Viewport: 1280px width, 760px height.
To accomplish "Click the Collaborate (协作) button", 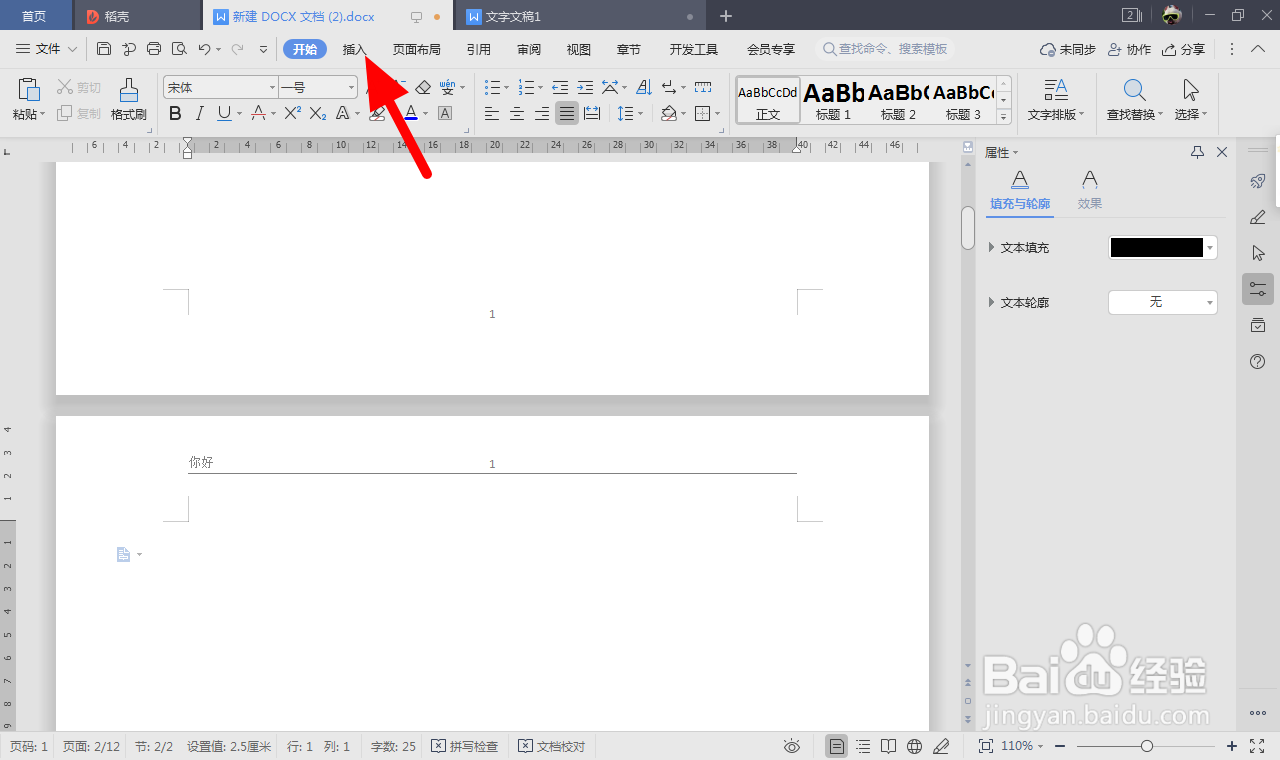I will [1130, 49].
